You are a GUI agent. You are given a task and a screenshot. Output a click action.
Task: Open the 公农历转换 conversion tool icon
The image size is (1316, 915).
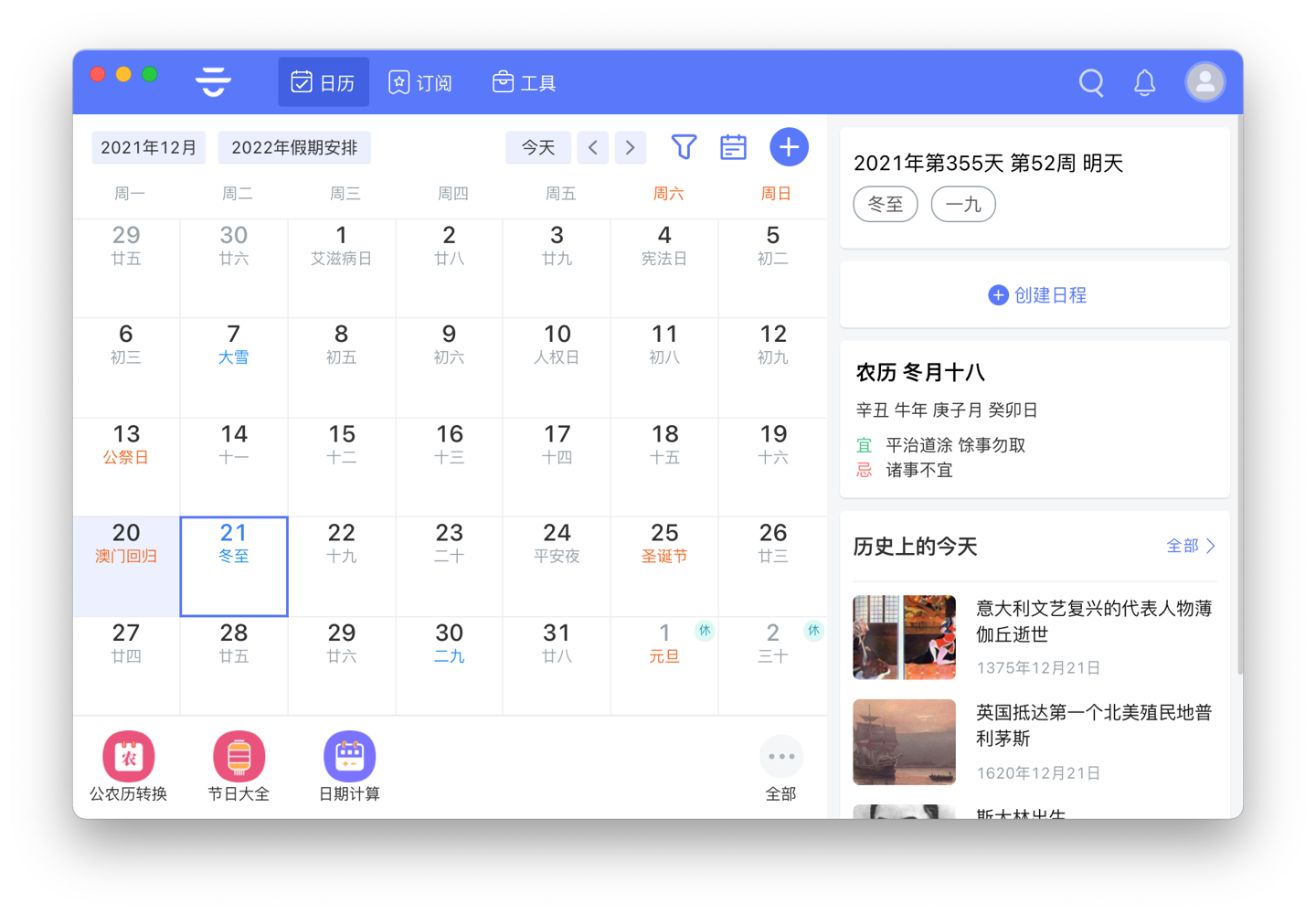(x=128, y=757)
